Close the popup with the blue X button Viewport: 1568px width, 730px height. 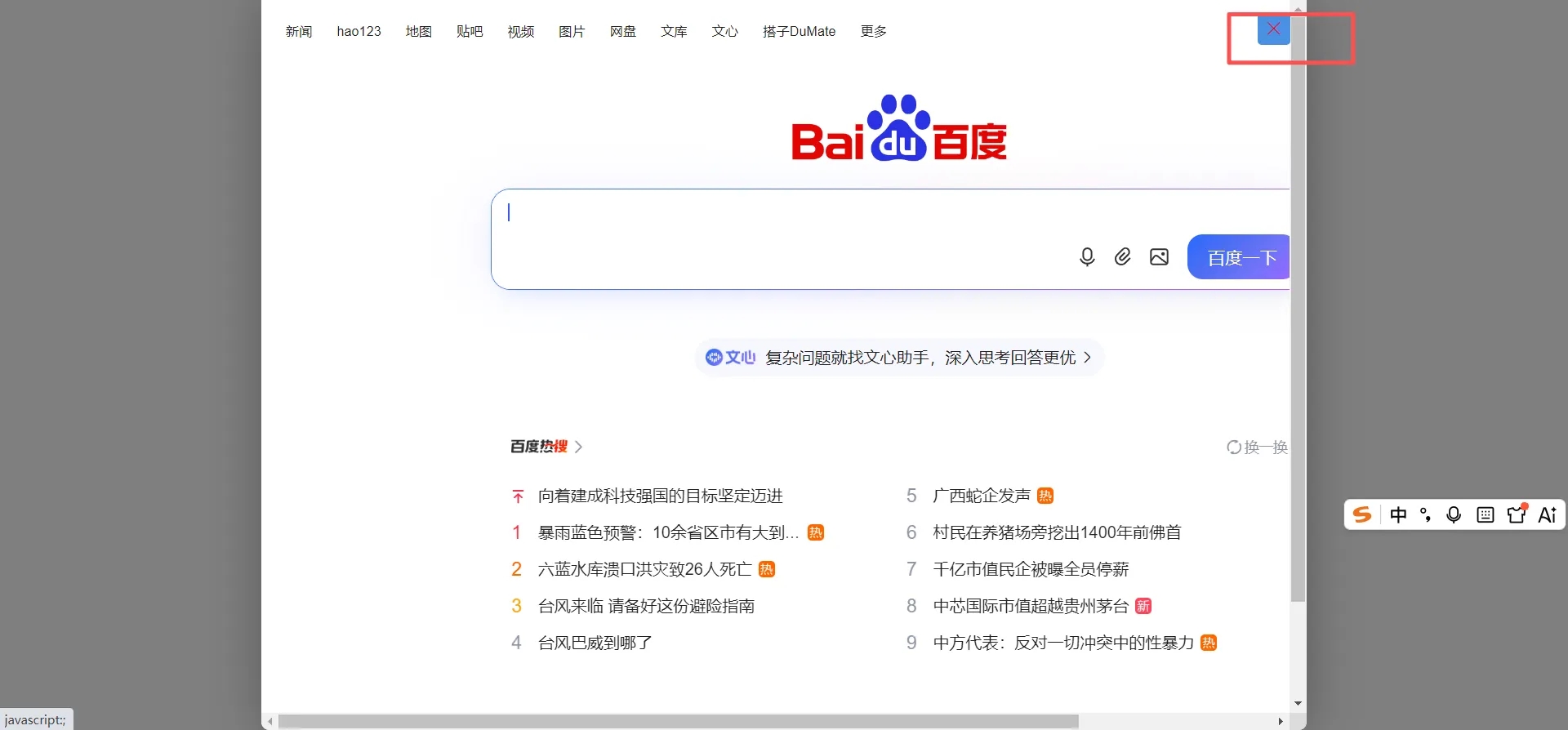(1273, 29)
